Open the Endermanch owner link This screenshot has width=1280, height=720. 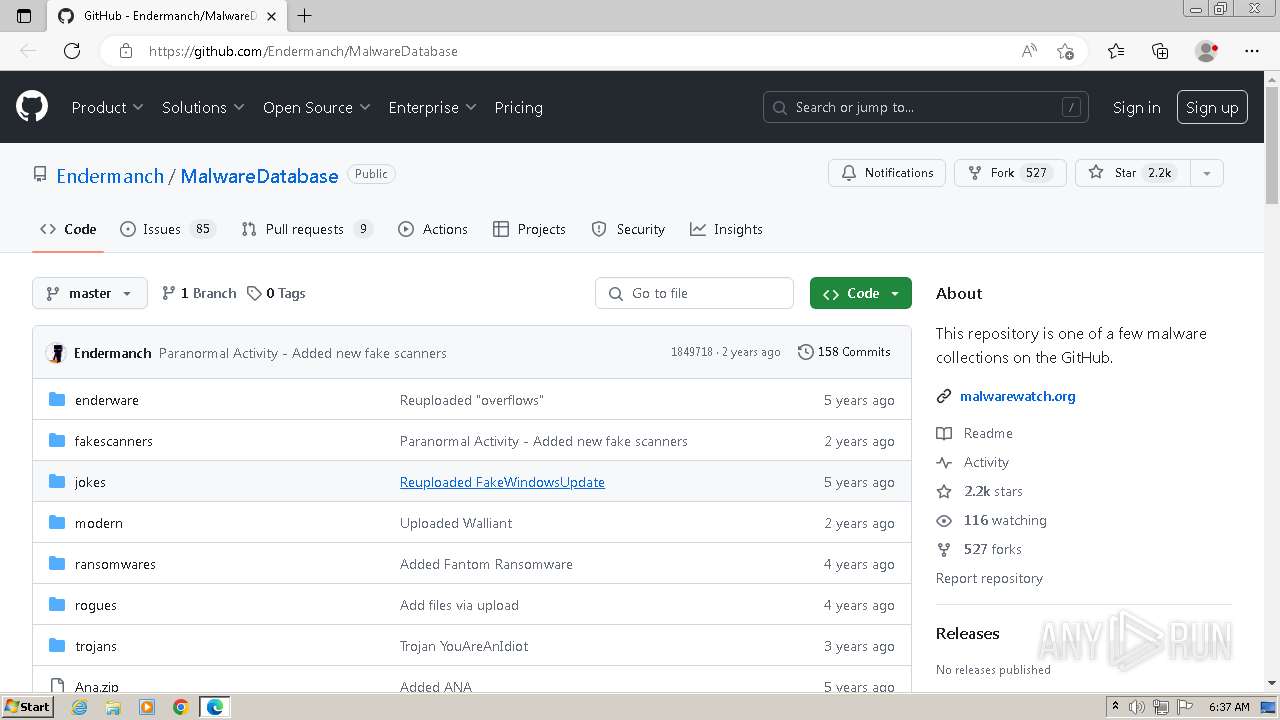(x=110, y=176)
